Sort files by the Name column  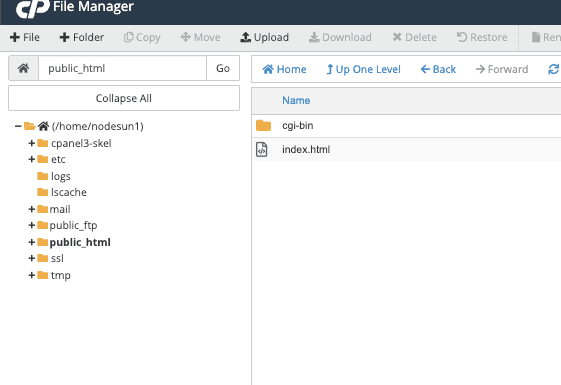click(296, 100)
